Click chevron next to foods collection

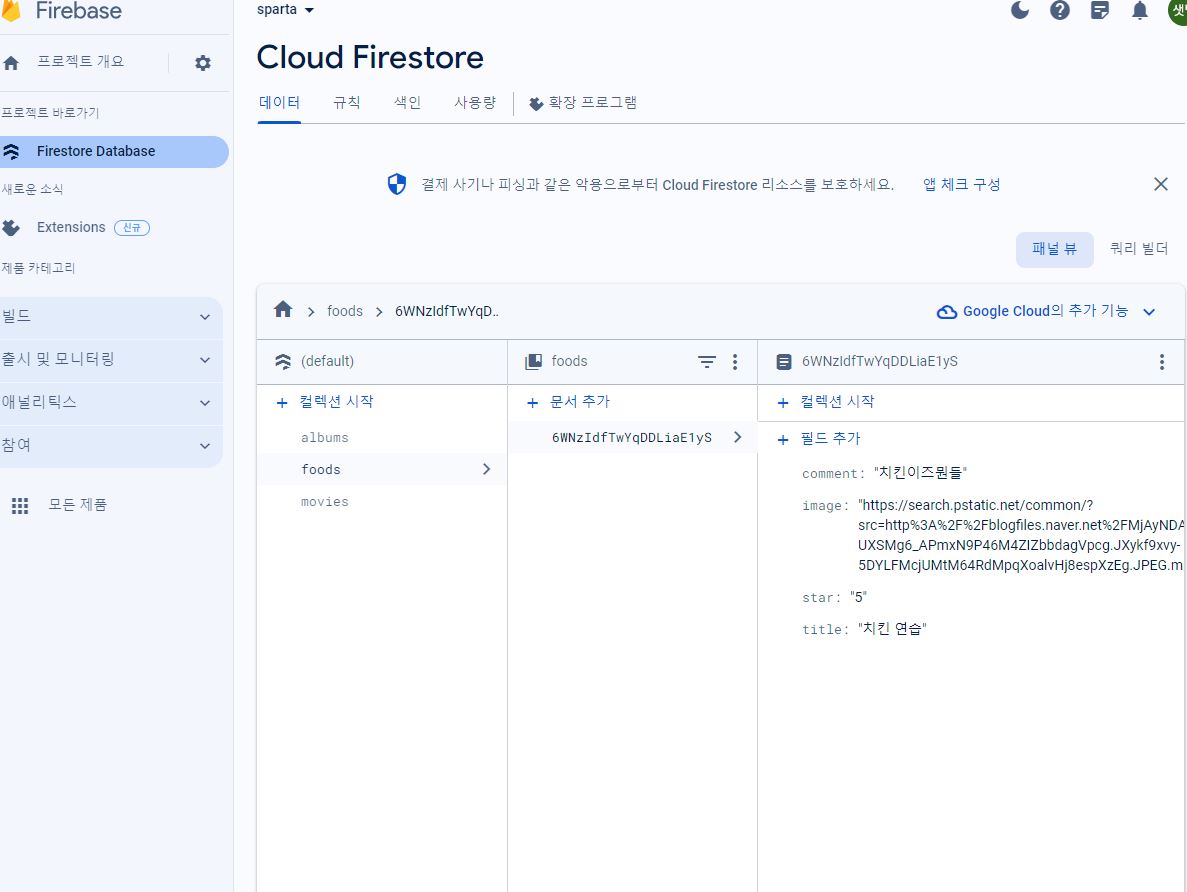[486, 469]
